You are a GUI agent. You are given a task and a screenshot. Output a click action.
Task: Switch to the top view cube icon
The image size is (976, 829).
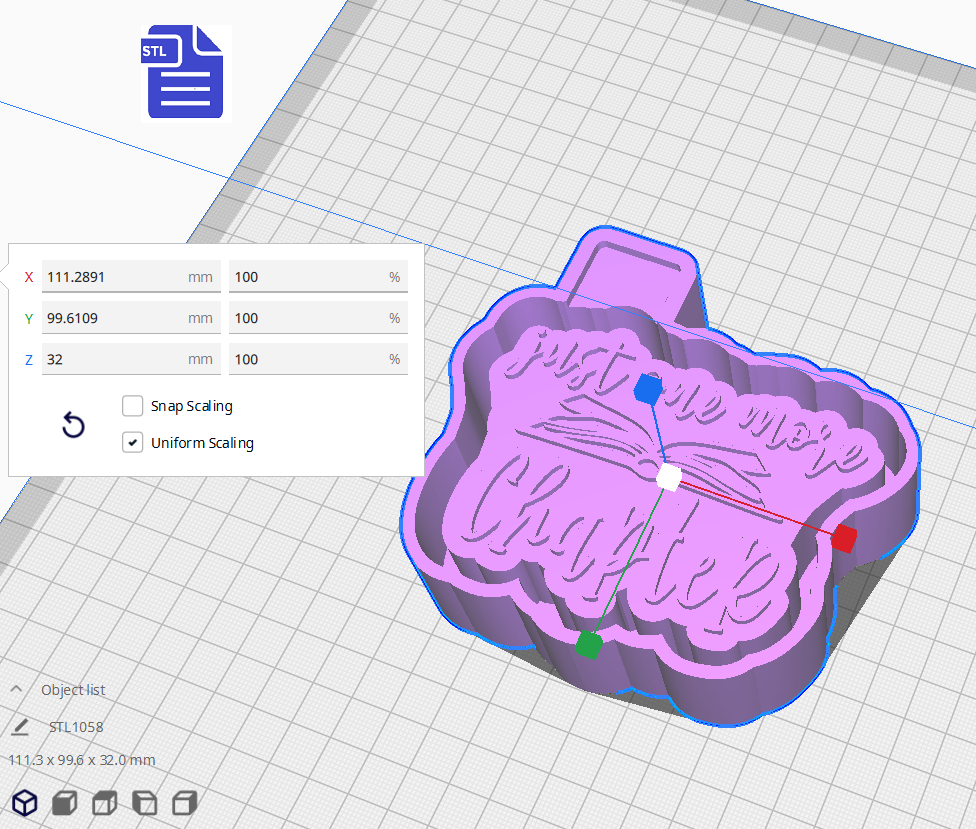click(103, 802)
